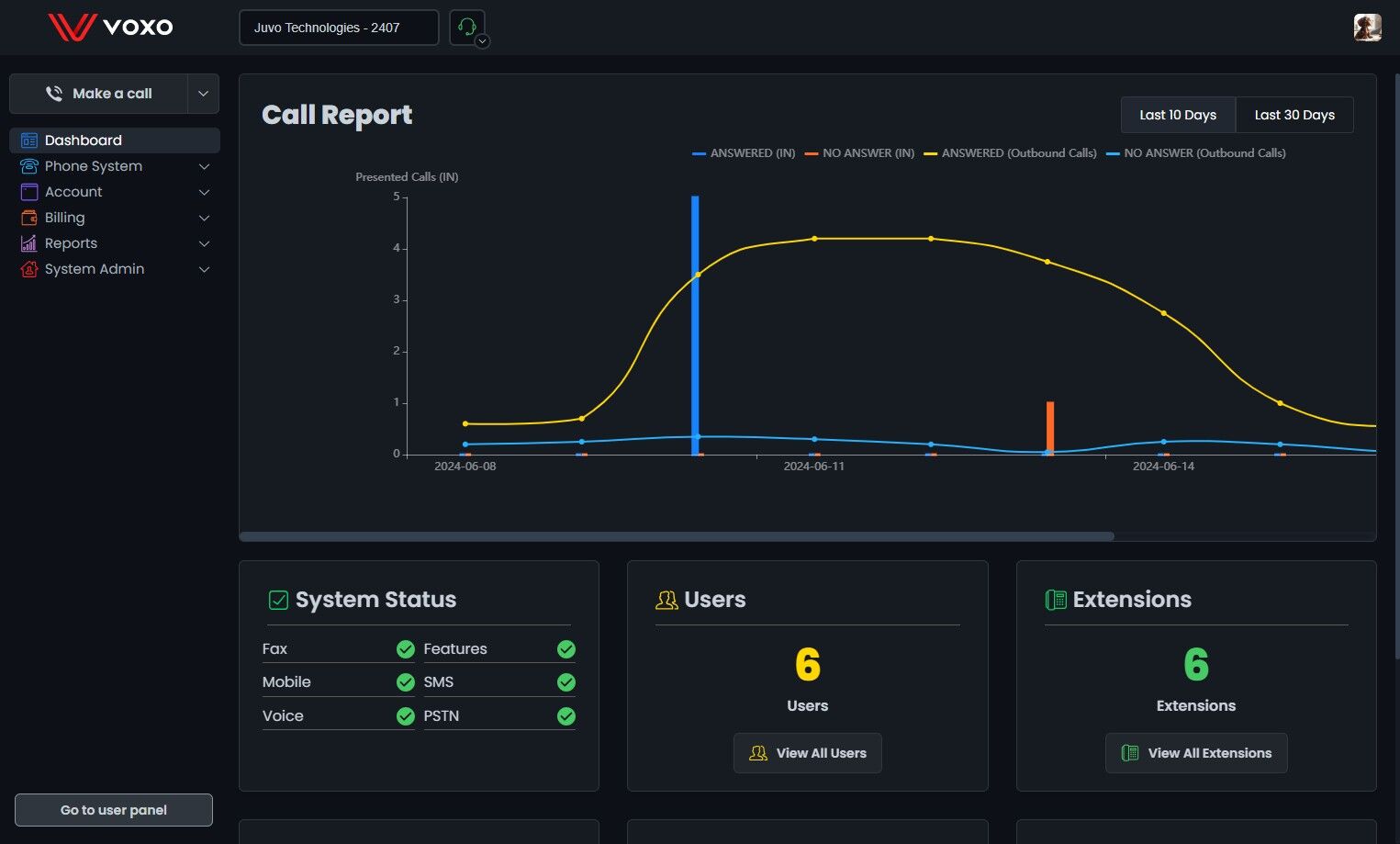
Task: Click the Phone System telephone icon
Action: pyautogui.click(x=29, y=166)
